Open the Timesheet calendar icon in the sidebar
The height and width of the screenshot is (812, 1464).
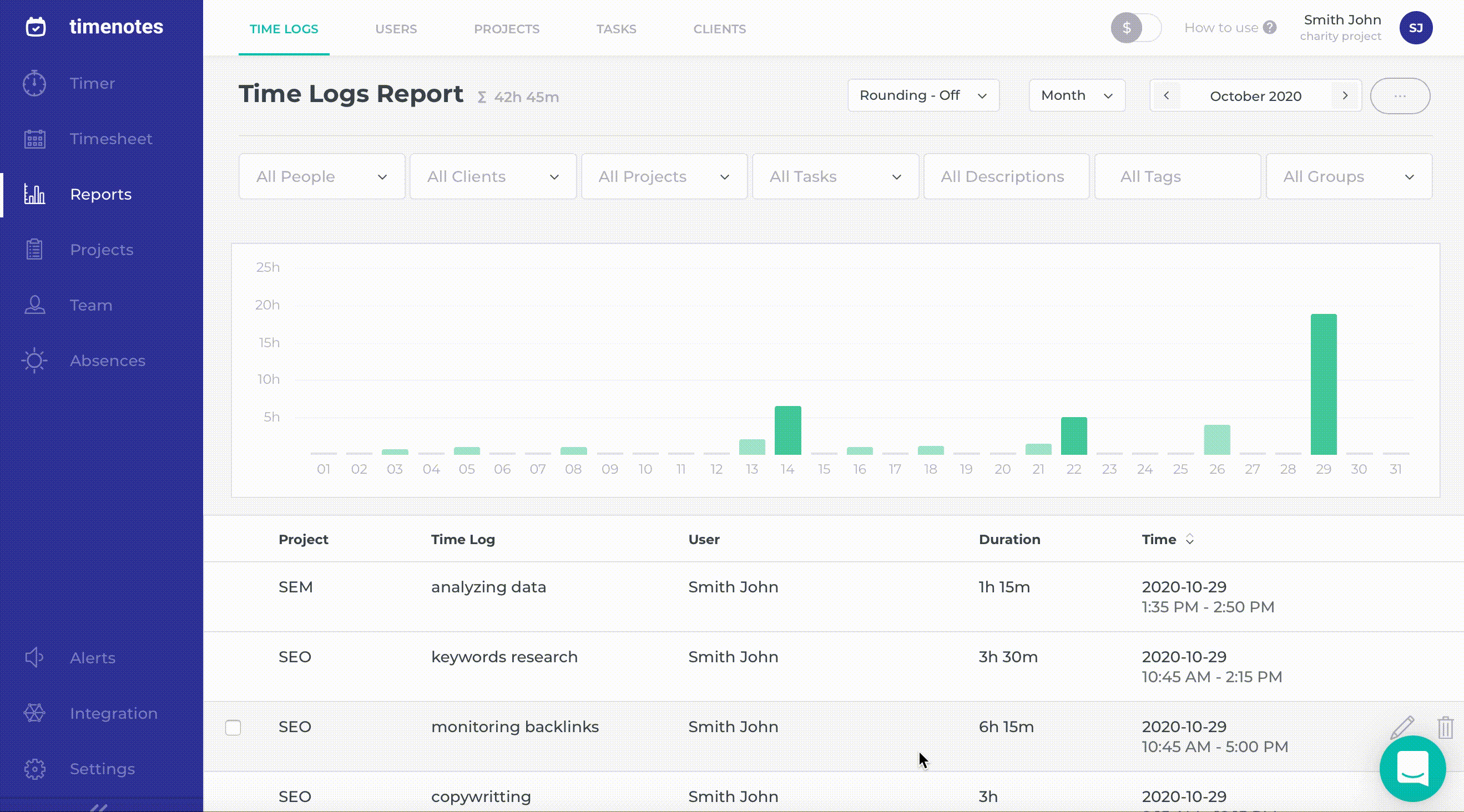pos(34,139)
